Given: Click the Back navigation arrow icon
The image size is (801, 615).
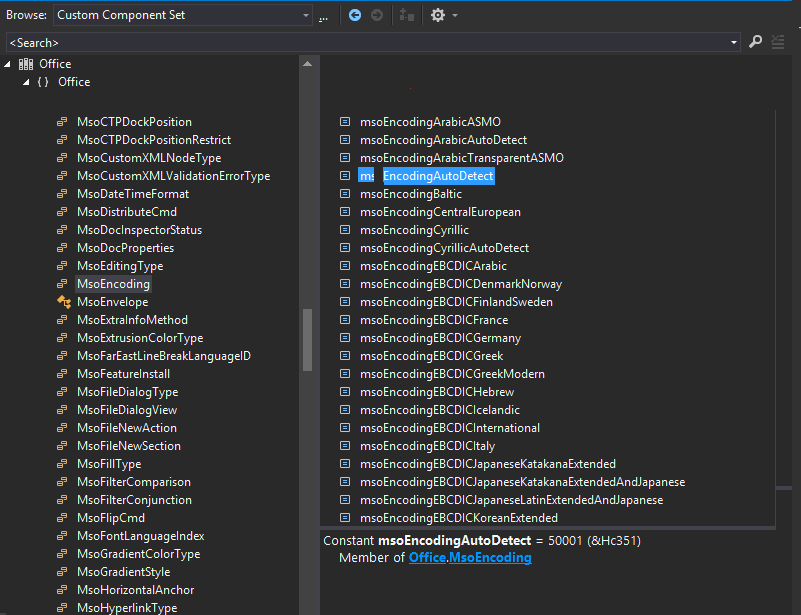Looking at the screenshot, I should 355,15.
